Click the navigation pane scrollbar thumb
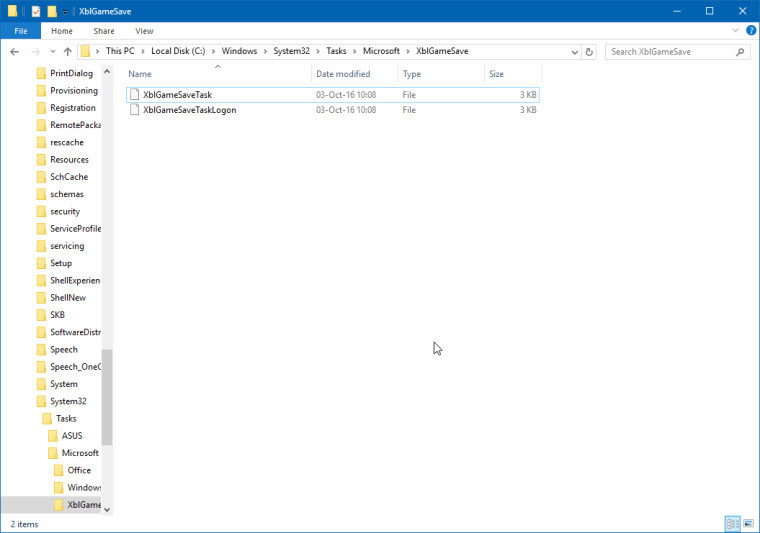760x533 pixels. tap(107, 397)
